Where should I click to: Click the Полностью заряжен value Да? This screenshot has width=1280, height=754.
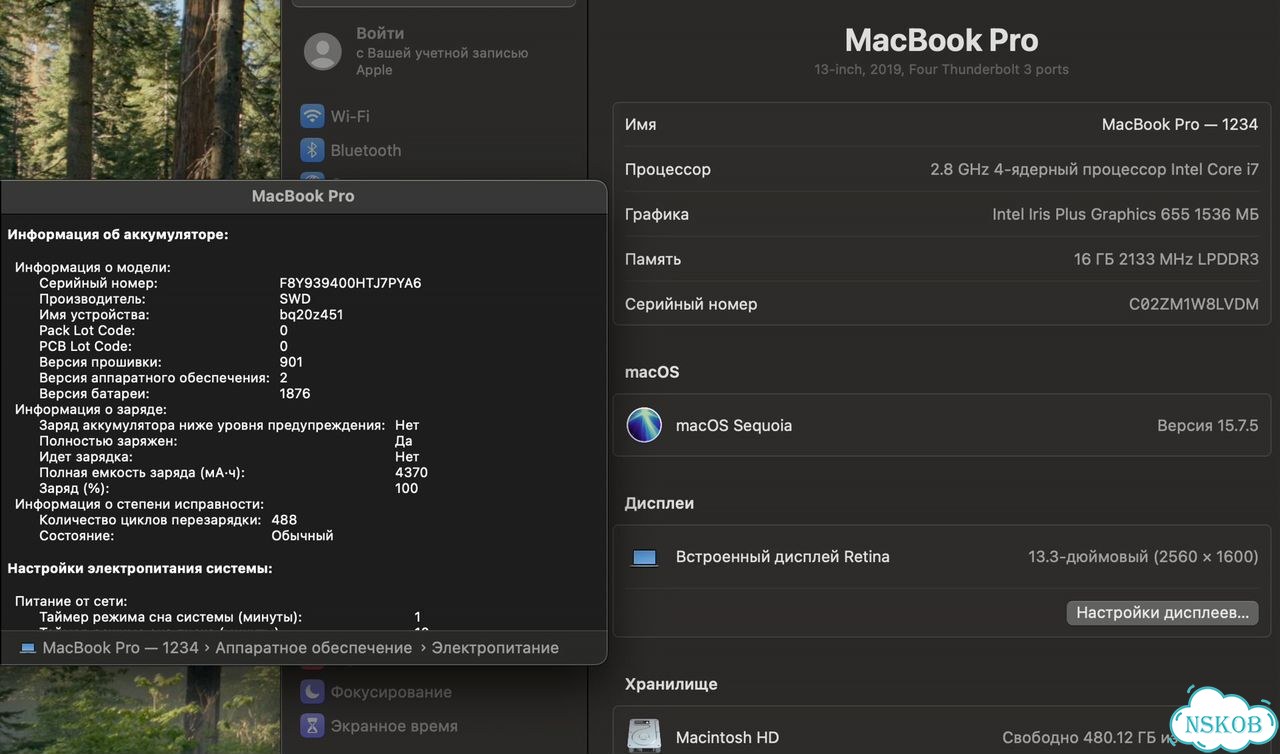(x=403, y=441)
